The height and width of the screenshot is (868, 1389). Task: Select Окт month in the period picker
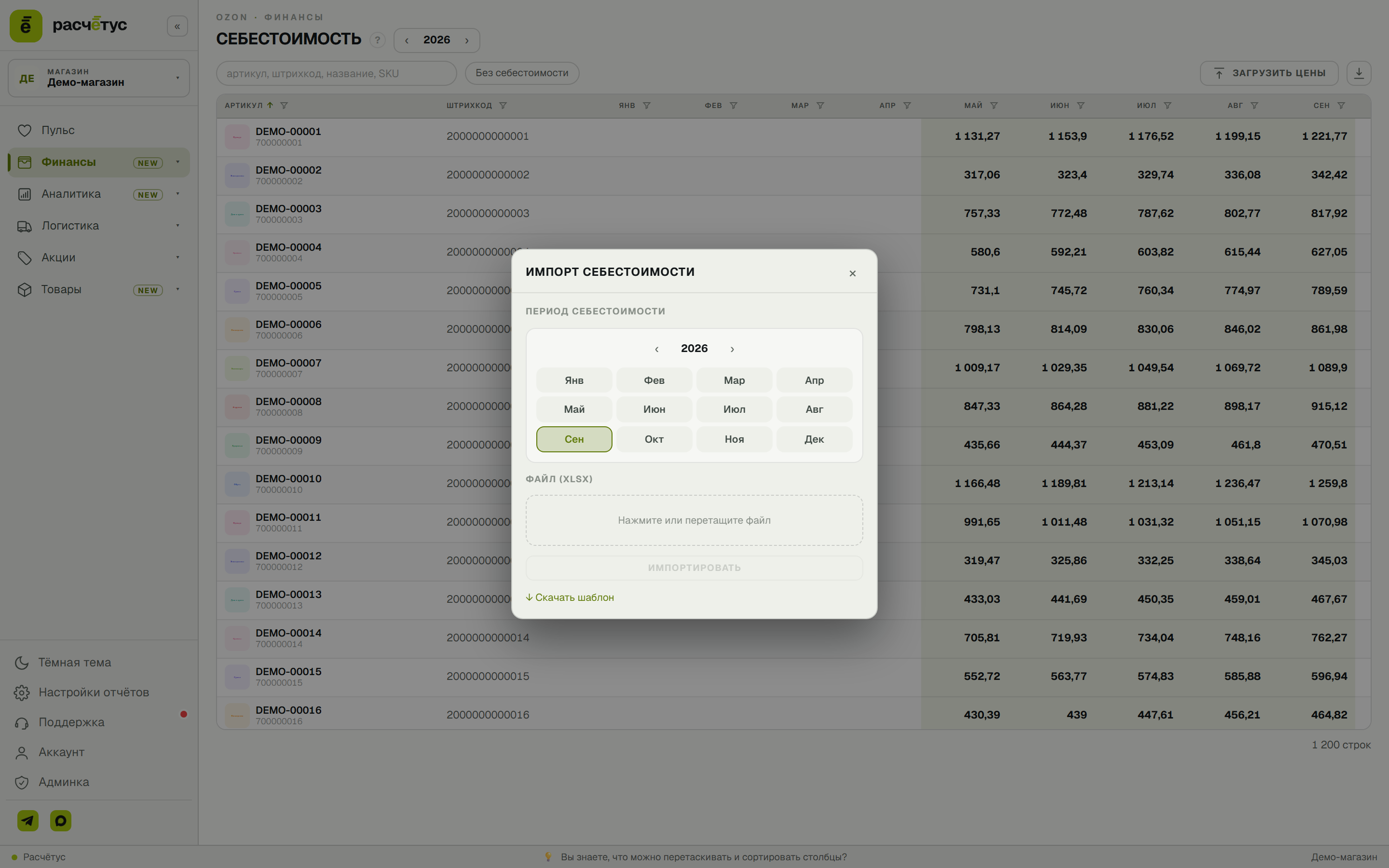click(654, 439)
